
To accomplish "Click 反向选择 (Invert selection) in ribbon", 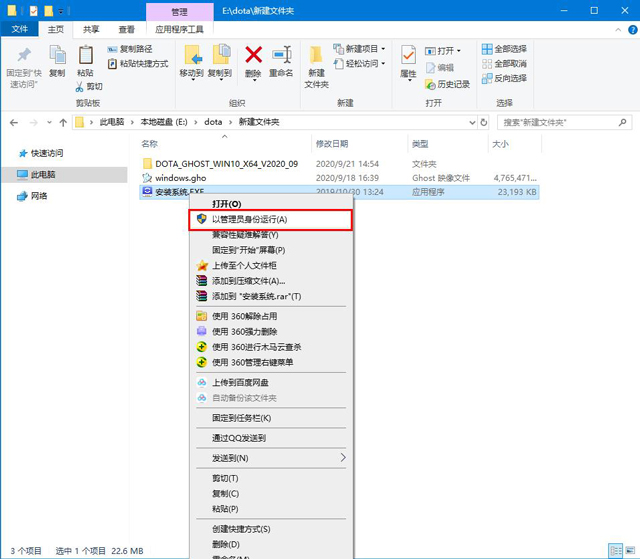I will tap(507, 78).
